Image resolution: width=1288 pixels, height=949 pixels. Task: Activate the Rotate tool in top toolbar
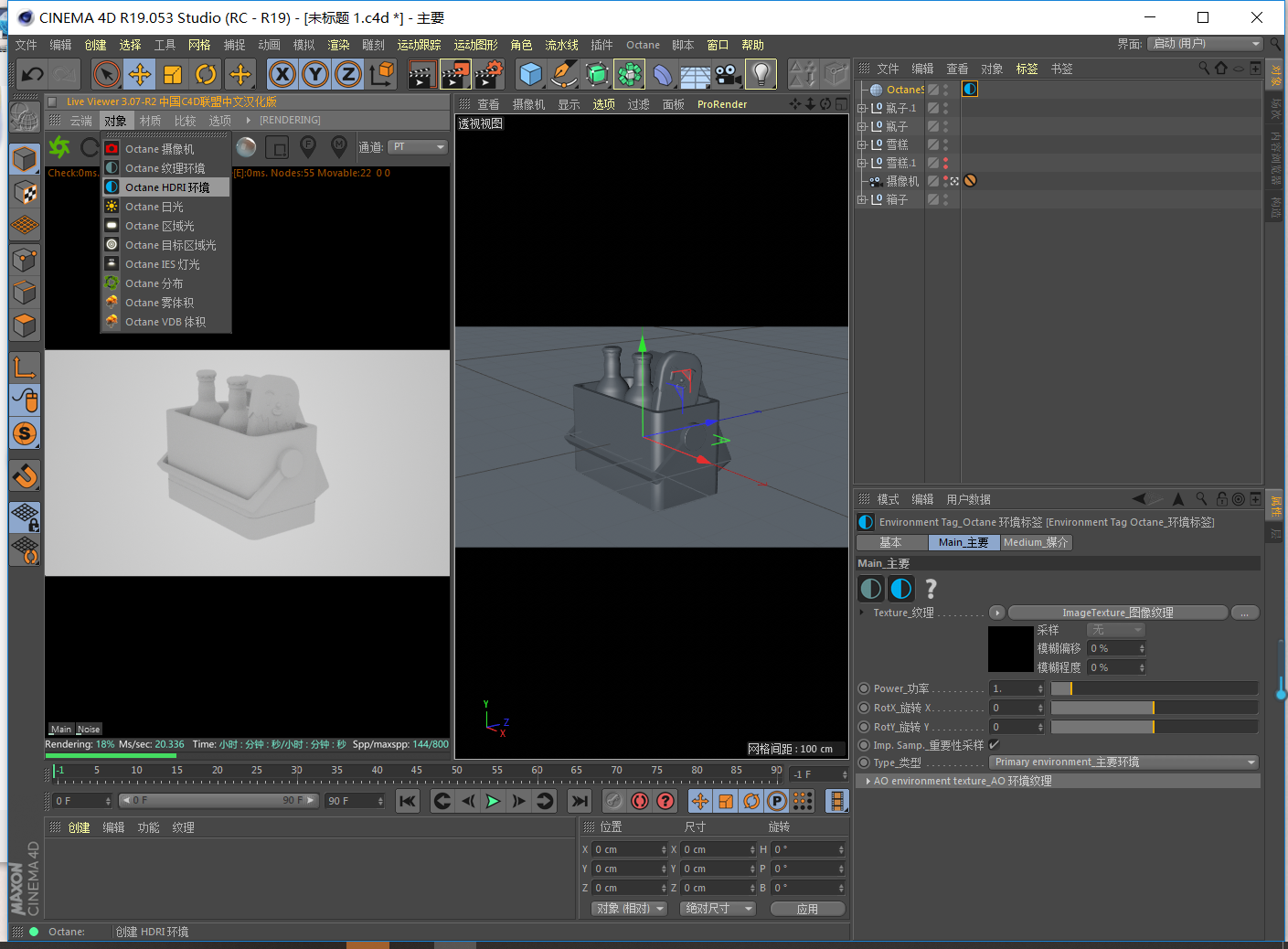[207, 74]
